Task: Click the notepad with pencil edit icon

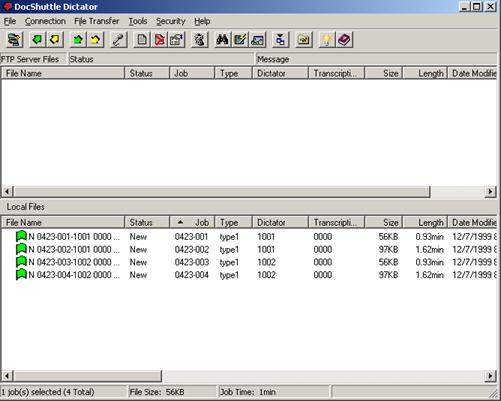Action: point(240,40)
